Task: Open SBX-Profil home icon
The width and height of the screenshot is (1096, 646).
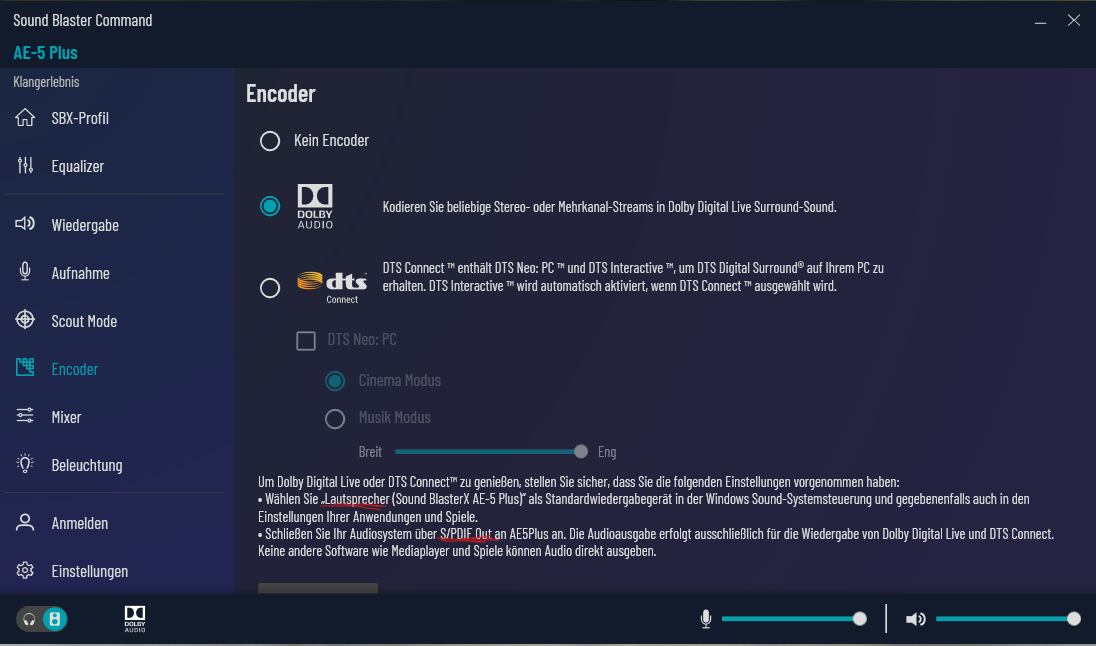Action: (25, 117)
